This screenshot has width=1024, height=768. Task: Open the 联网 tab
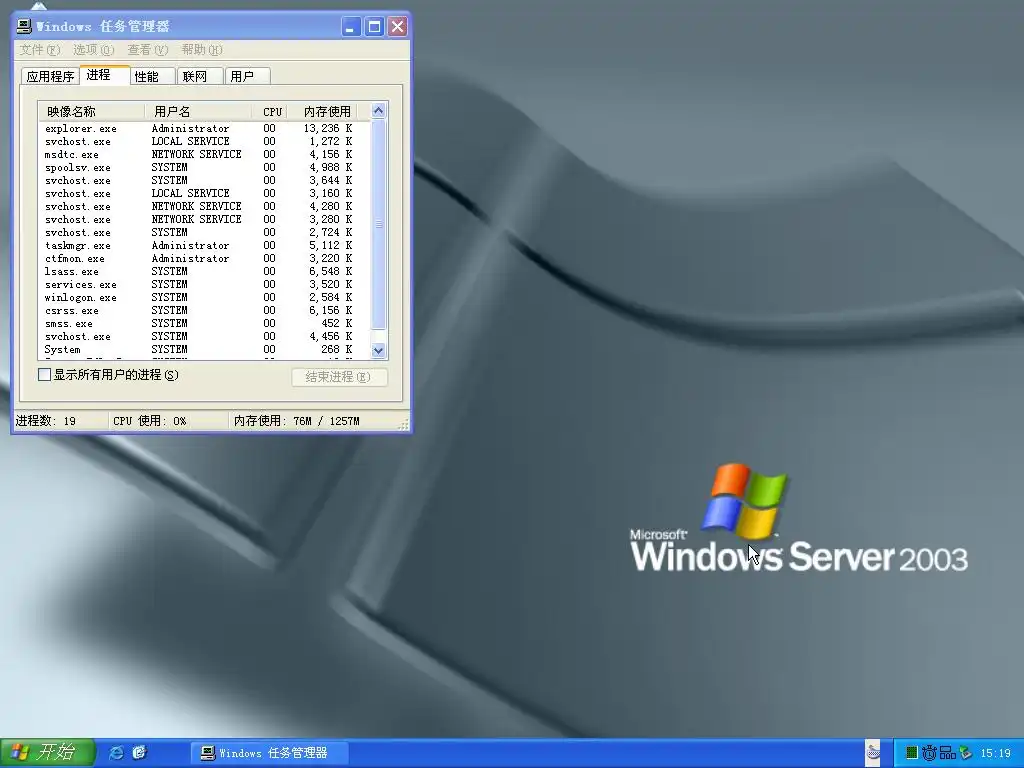point(200,76)
